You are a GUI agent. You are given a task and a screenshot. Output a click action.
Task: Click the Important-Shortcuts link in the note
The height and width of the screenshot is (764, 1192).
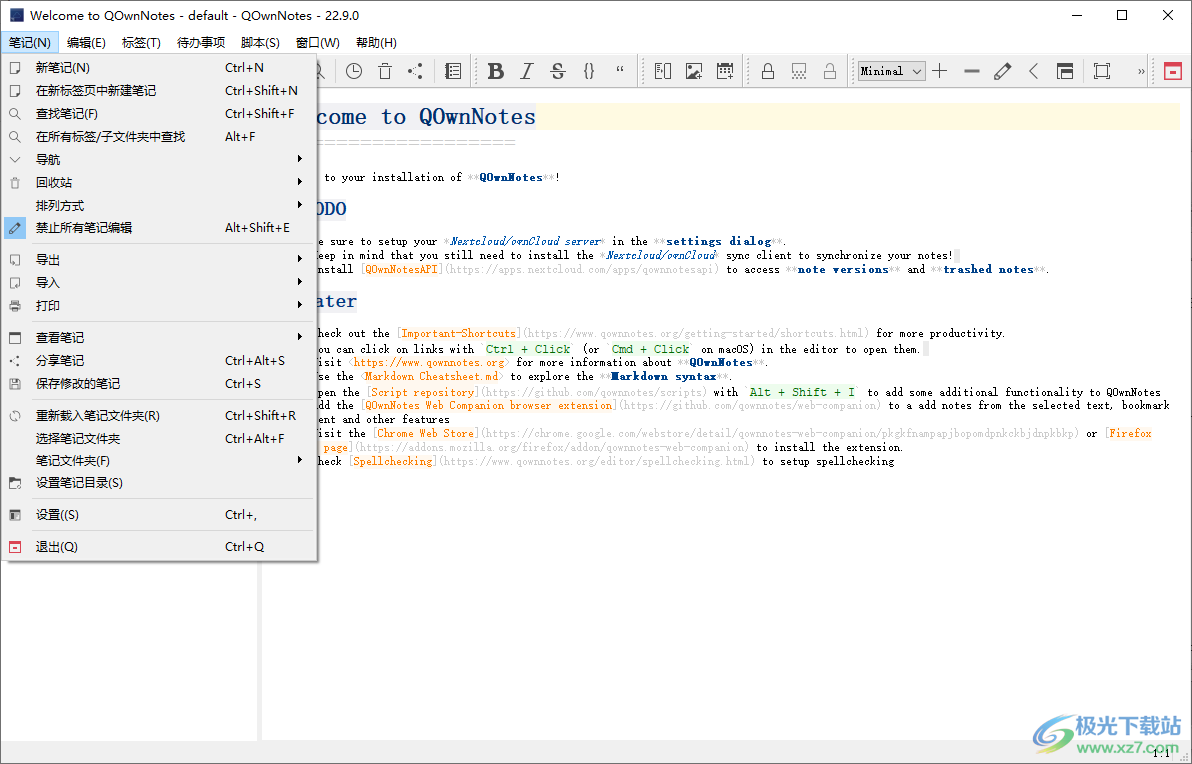459,333
